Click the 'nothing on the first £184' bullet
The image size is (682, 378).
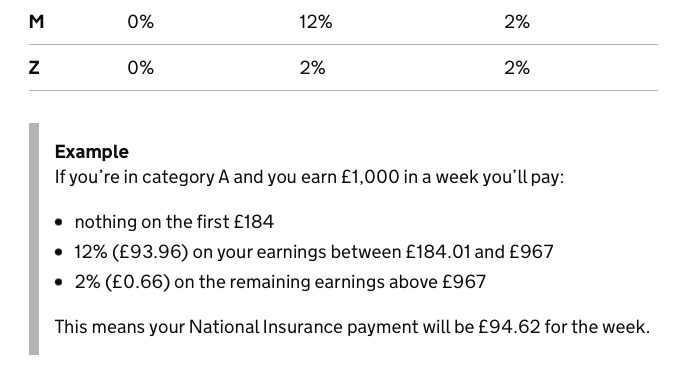pos(174,222)
